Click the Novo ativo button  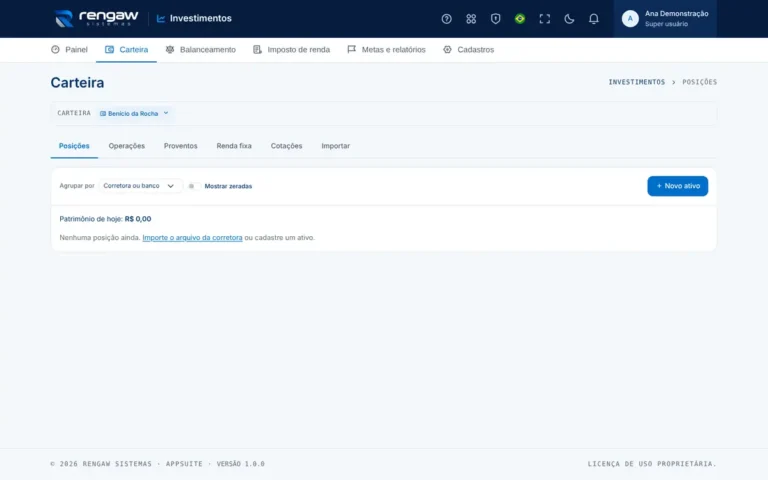point(677,186)
